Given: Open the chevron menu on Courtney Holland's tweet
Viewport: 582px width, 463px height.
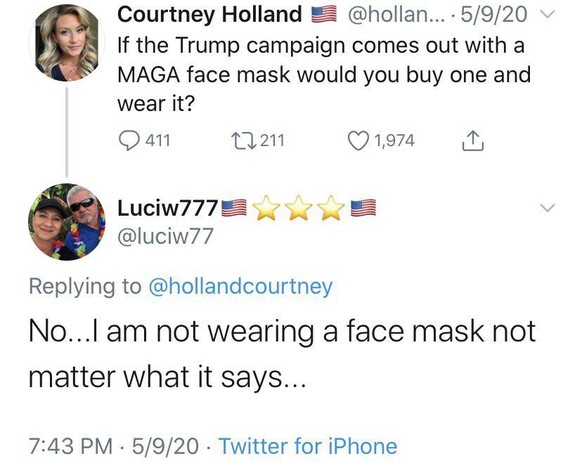Looking at the screenshot, I should 548,14.
